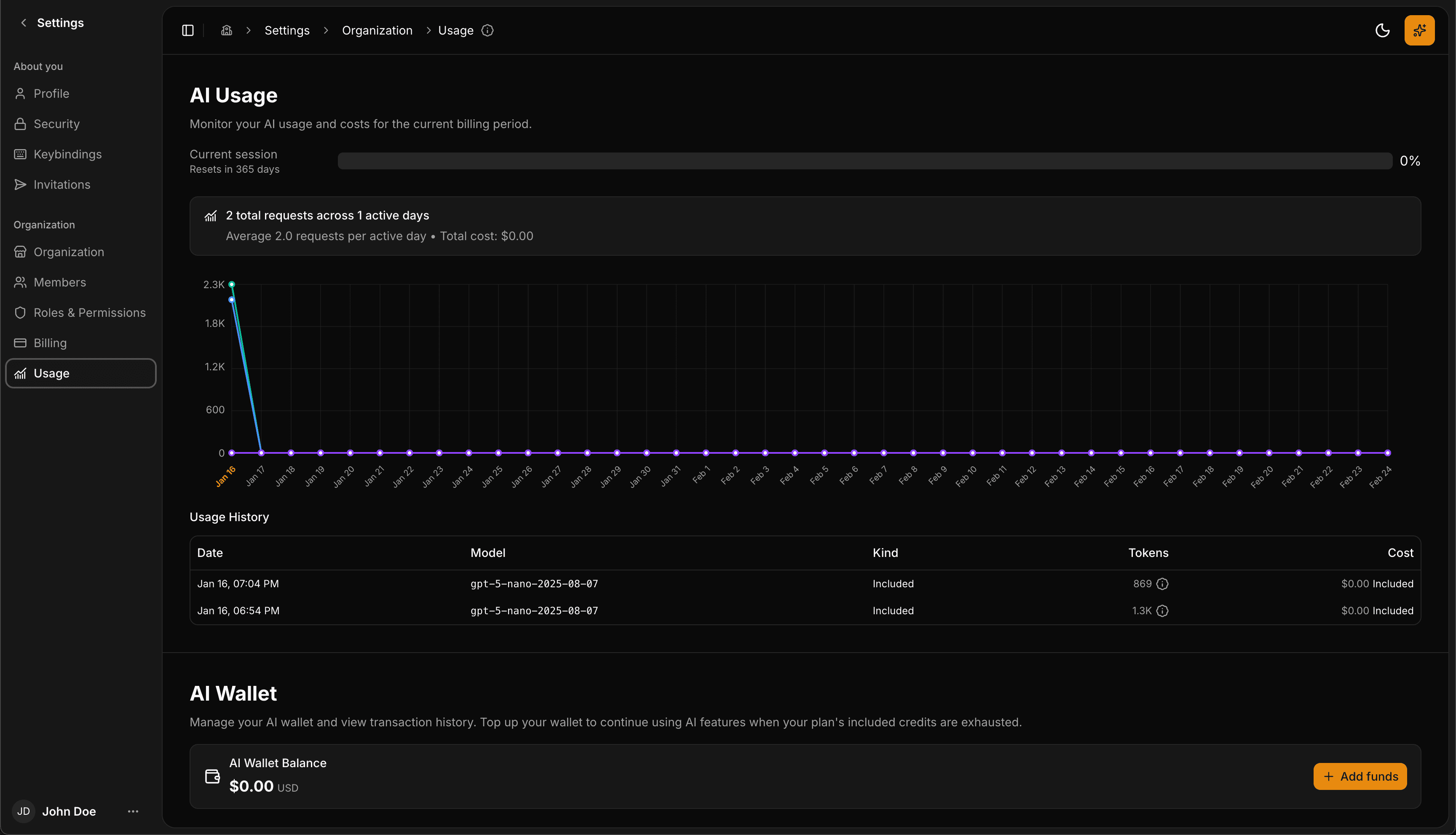
Task: Click the info icon beside 869 tokens
Action: tap(1162, 583)
